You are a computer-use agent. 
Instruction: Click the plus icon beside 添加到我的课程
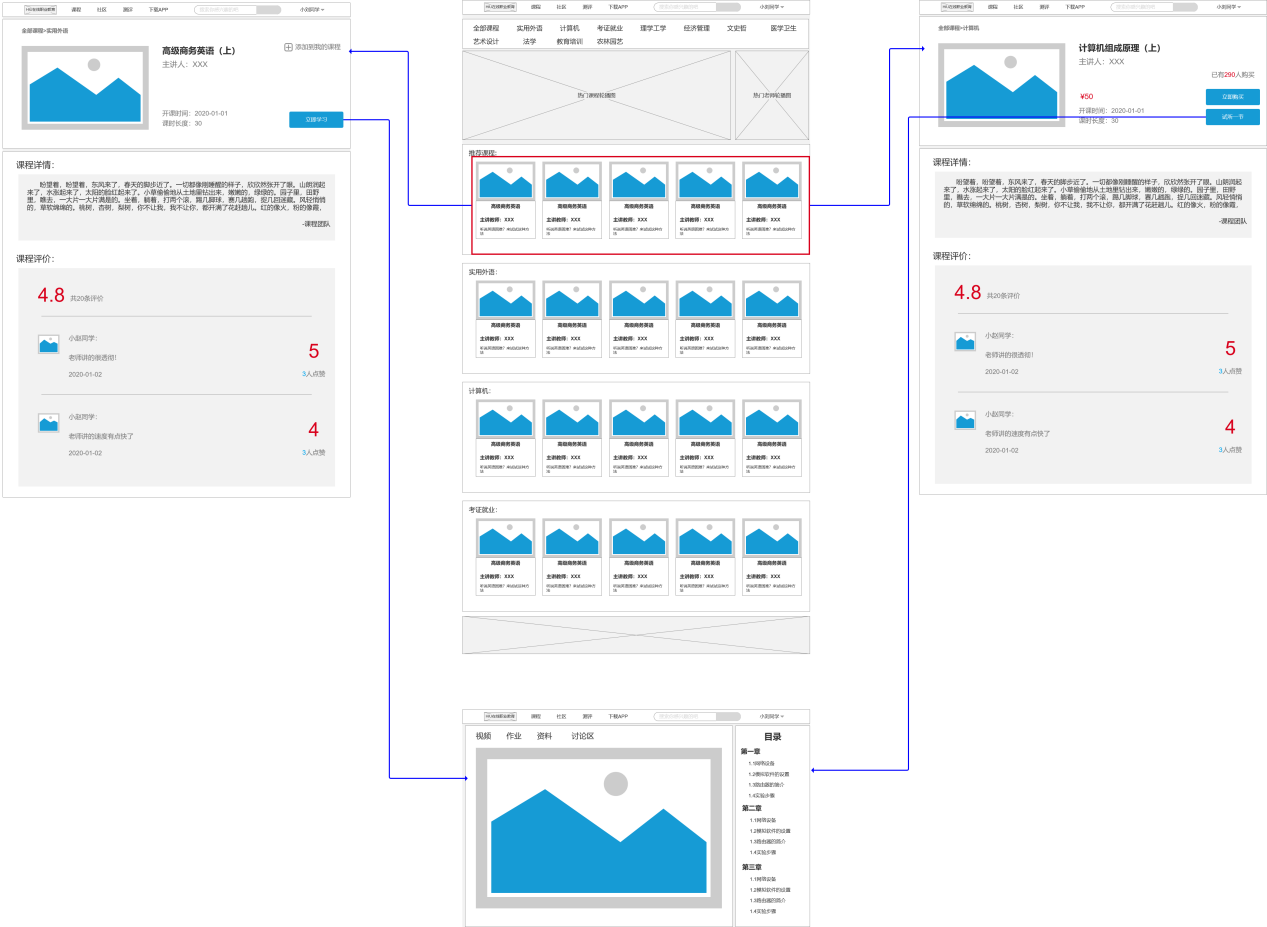[289, 47]
